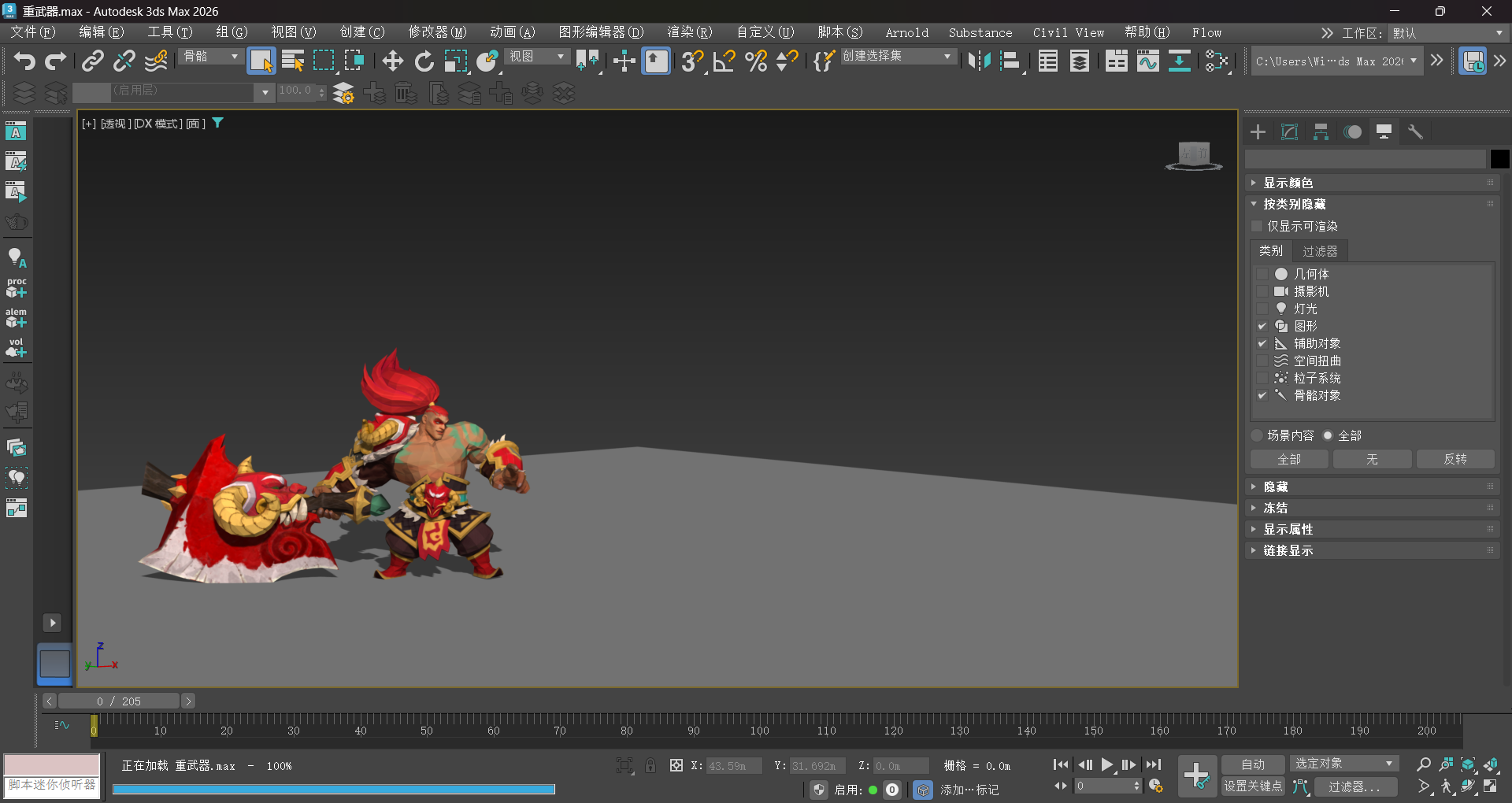The width and height of the screenshot is (1512, 803).
Task: Select the 全部 radio option
Action: pyautogui.click(x=1328, y=435)
